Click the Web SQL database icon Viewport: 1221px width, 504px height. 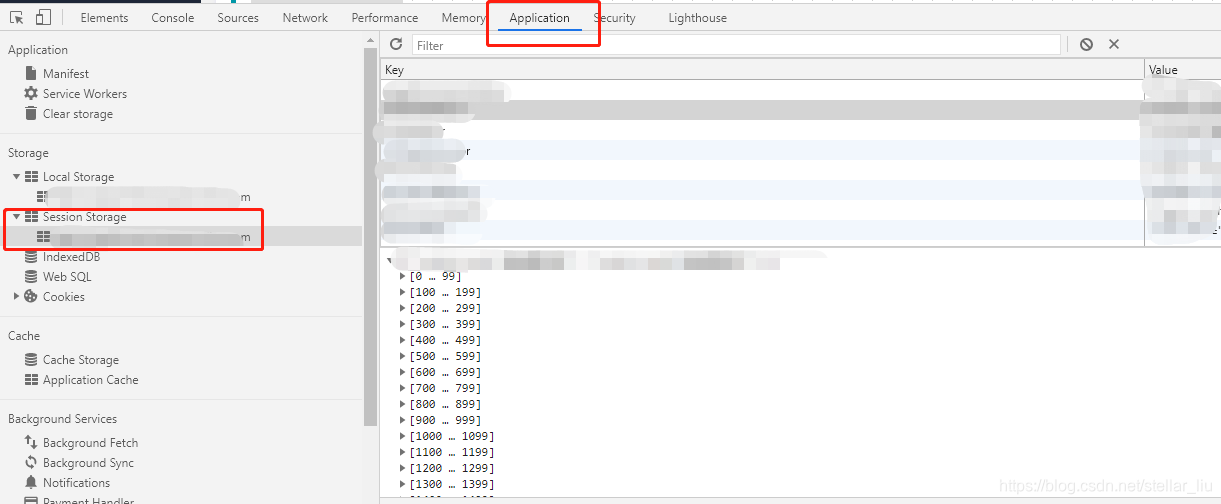coord(31,277)
